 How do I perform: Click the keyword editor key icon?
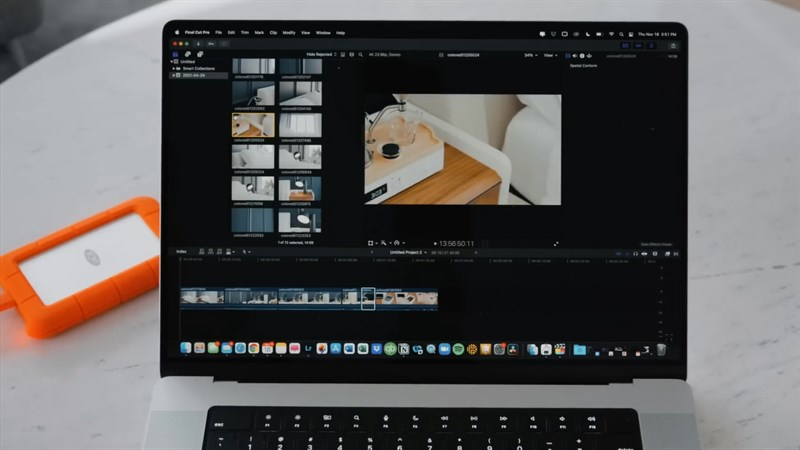[211, 44]
